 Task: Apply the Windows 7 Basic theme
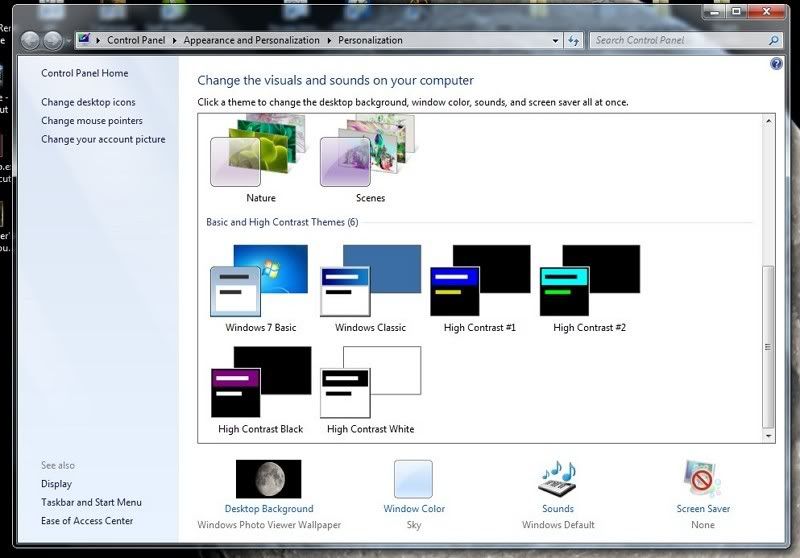260,281
